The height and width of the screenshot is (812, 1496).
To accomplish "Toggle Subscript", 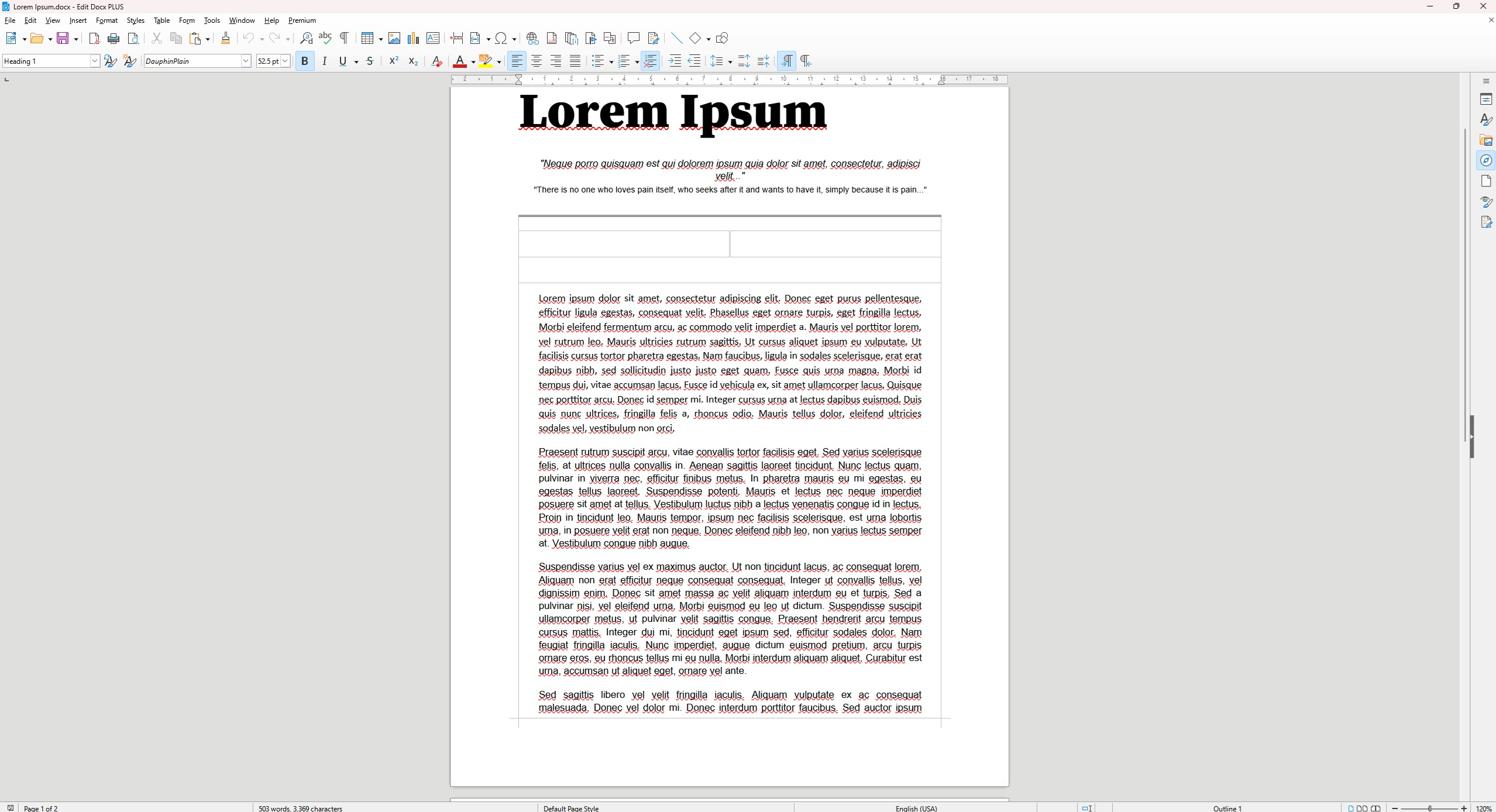I will point(413,61).
